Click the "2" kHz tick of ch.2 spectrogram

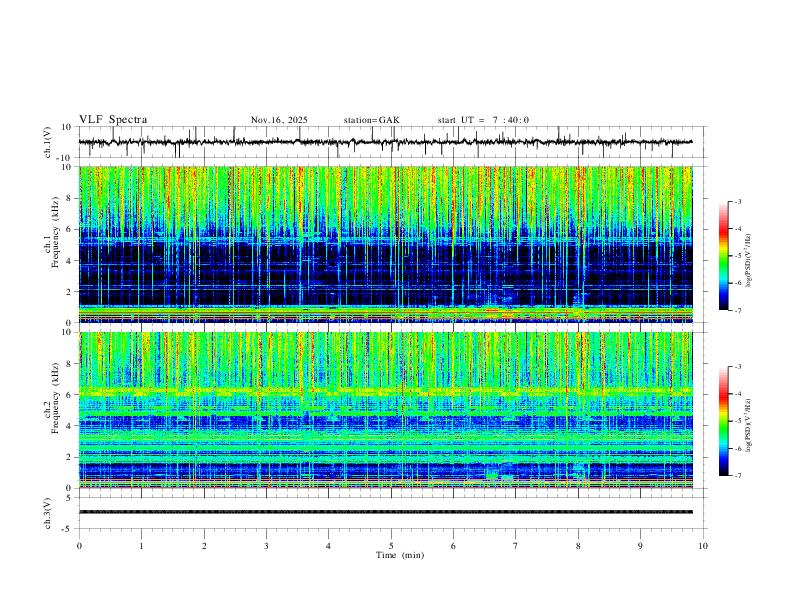click(70, 457)
